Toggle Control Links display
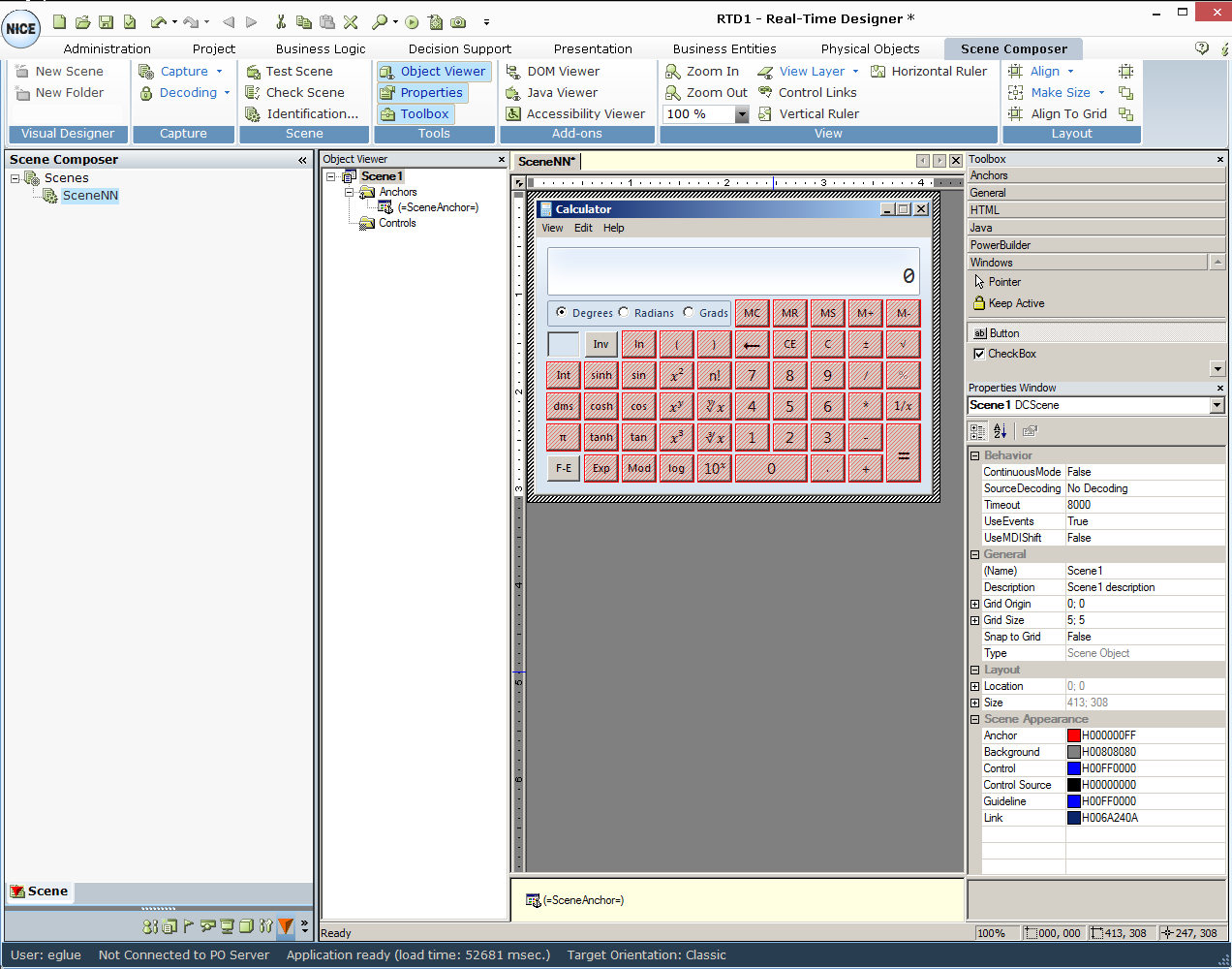 808,92
